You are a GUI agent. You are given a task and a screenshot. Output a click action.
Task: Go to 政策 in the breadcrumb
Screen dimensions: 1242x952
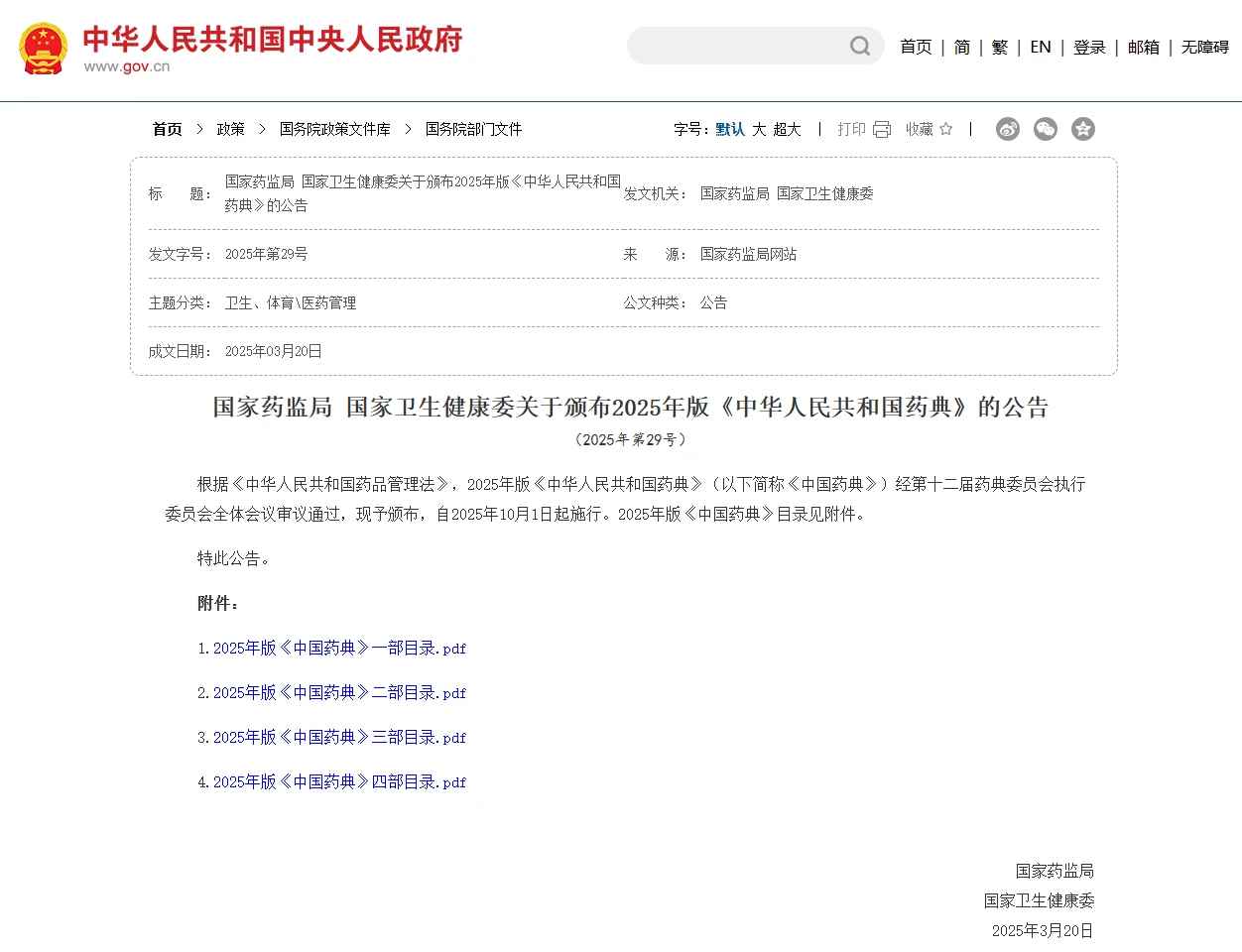pyautogui.click(x=231, y=129)
